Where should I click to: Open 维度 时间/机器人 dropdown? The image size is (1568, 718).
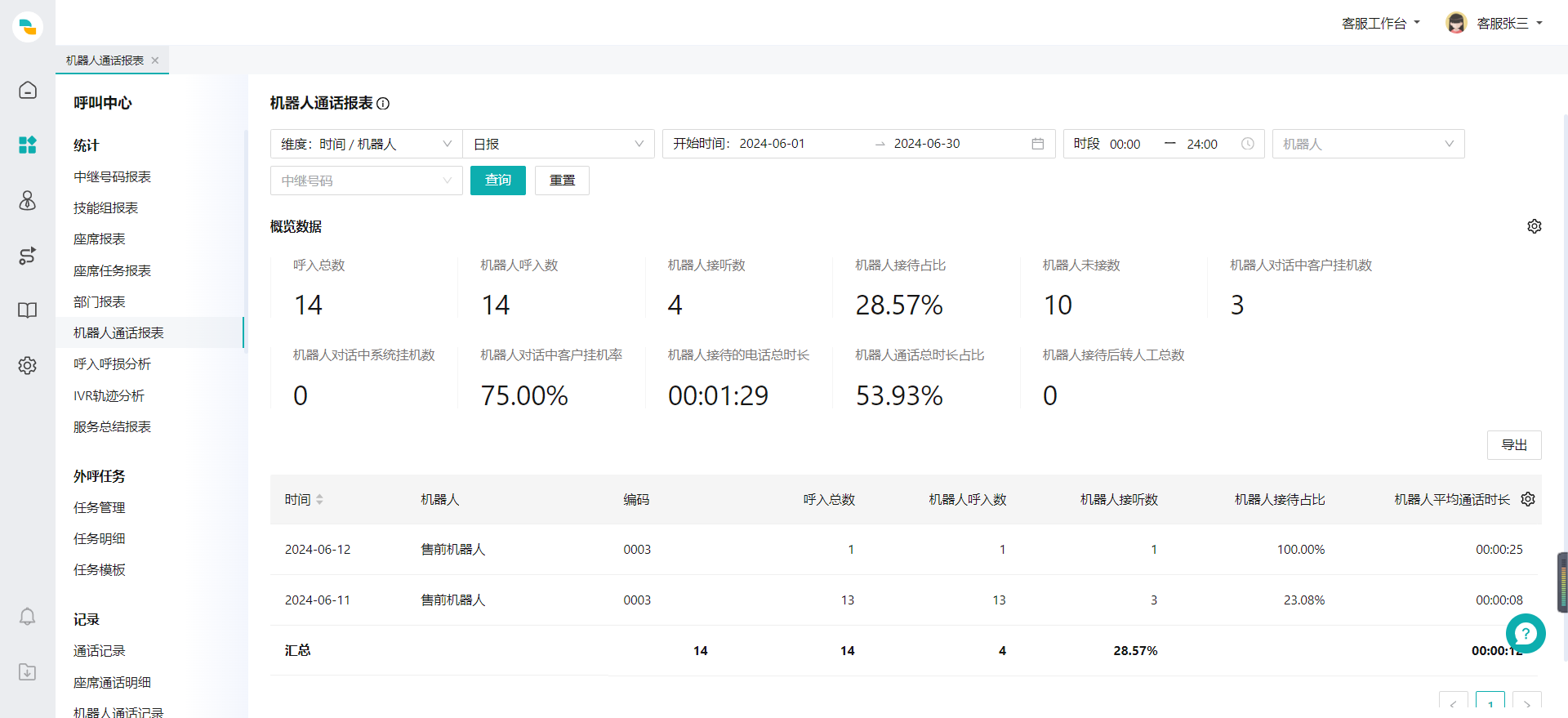367,144
